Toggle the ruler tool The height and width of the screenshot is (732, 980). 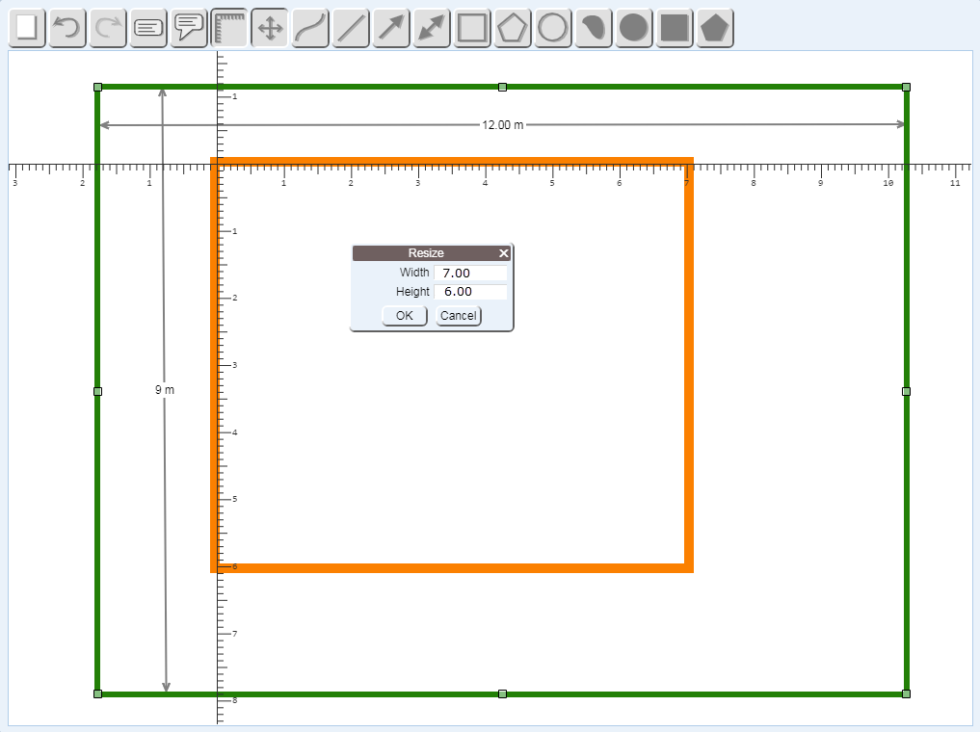(229, 28)
